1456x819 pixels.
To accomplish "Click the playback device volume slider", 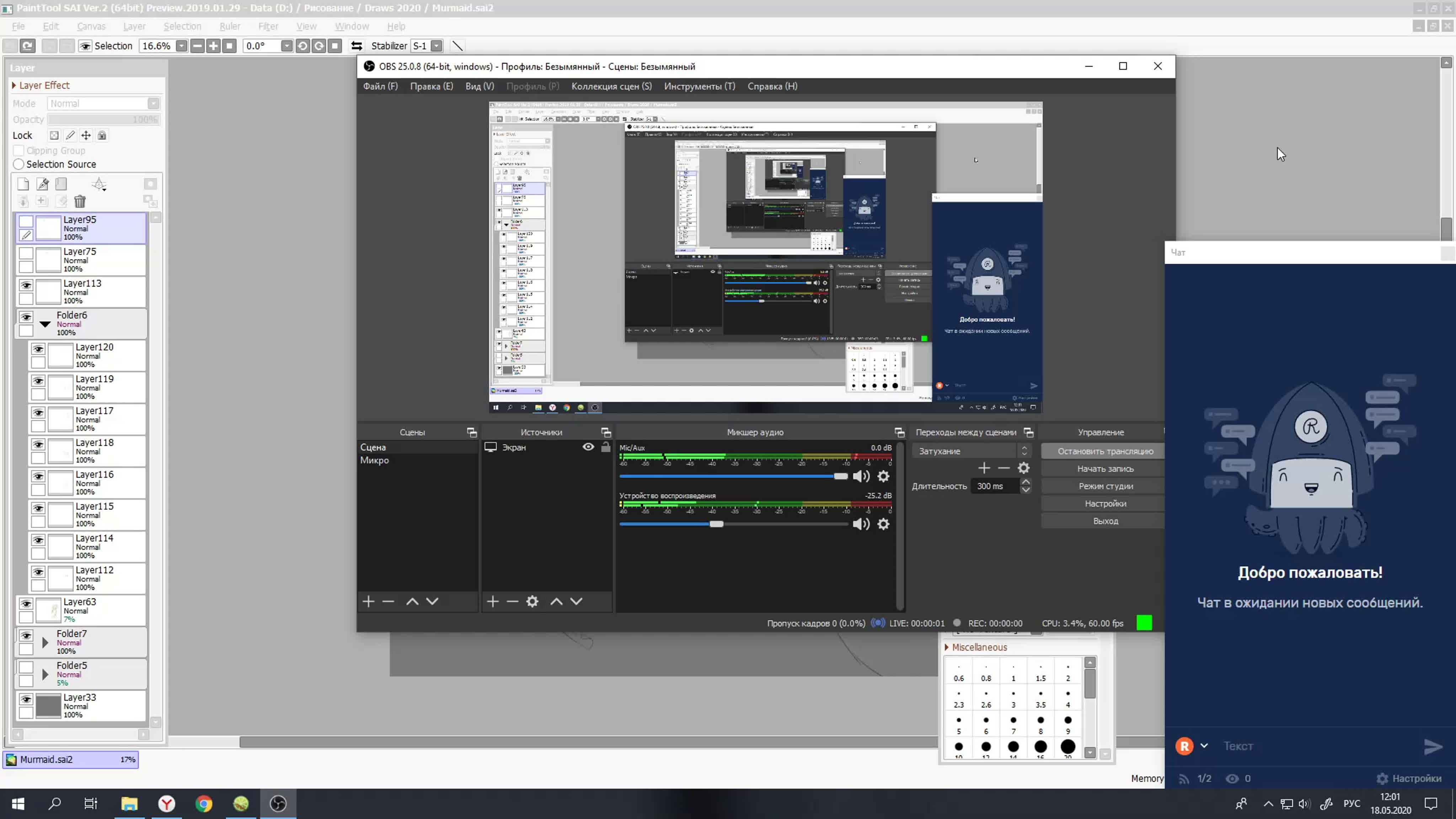I will pos(734,525).
